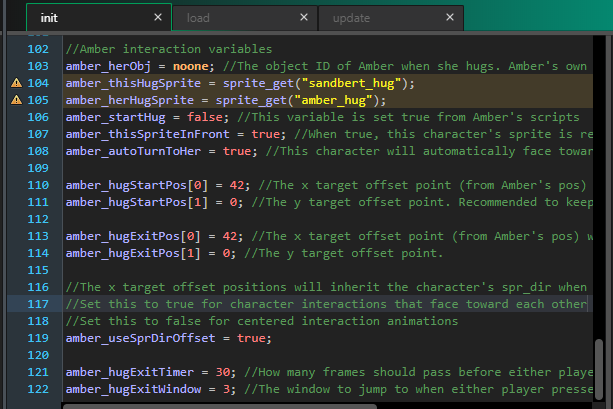Screen dimensions: 613x409
Task: Click the value 30 of amber_hugExitTimer
Action: click(x=223, y=372)
